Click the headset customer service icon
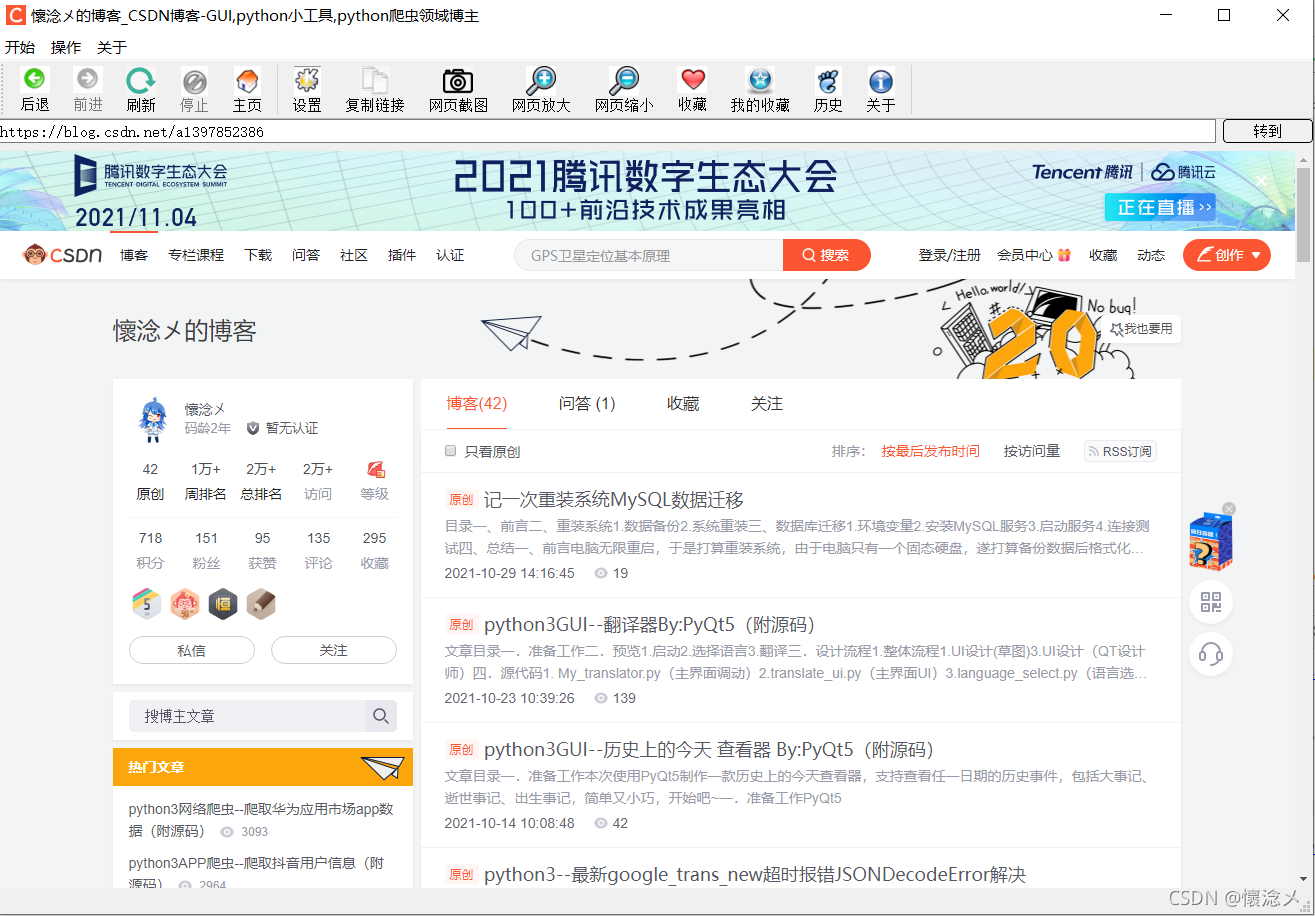 click(1211, 654)
